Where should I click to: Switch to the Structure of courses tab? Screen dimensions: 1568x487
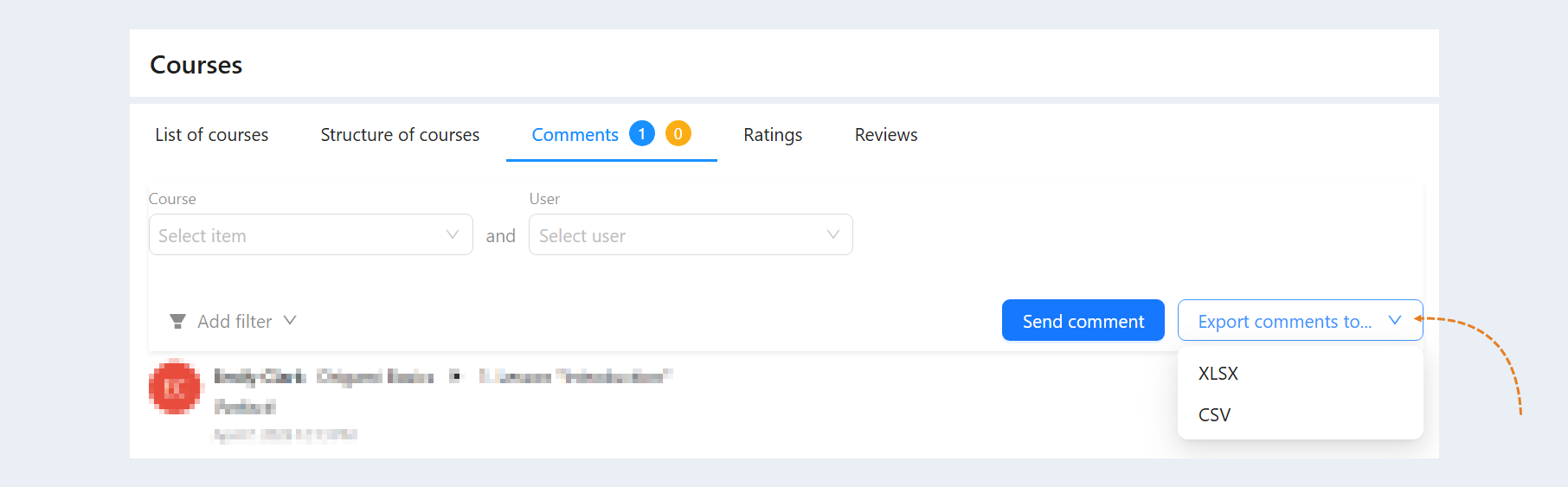point(400,135)
